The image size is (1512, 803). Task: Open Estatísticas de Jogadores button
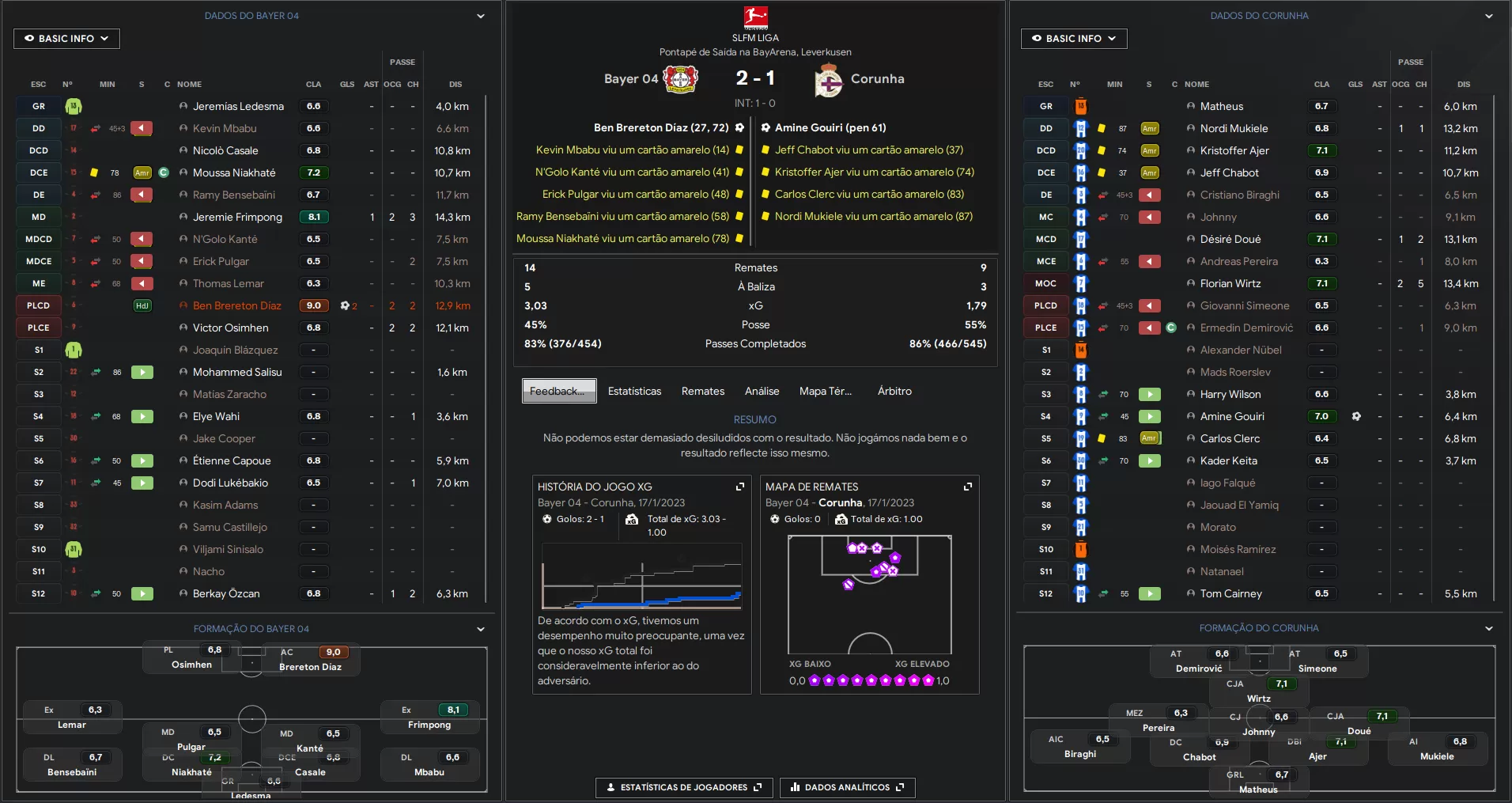[x=684, y=787]
